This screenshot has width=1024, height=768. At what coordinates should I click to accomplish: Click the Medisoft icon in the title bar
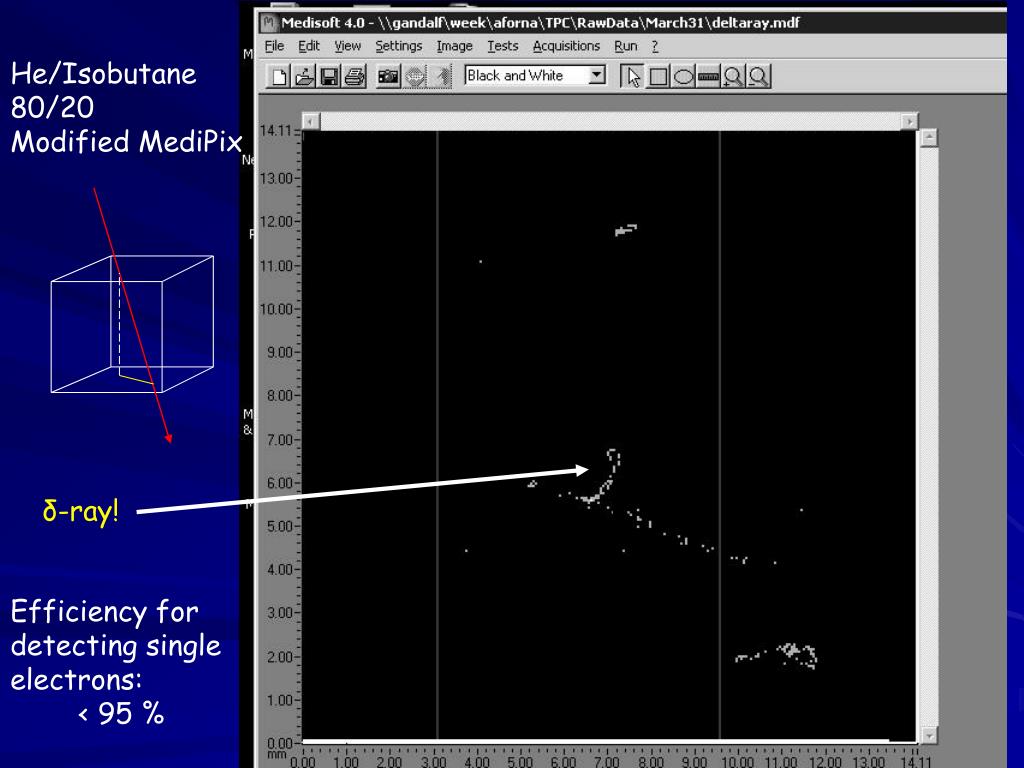[x=268, y=23]
